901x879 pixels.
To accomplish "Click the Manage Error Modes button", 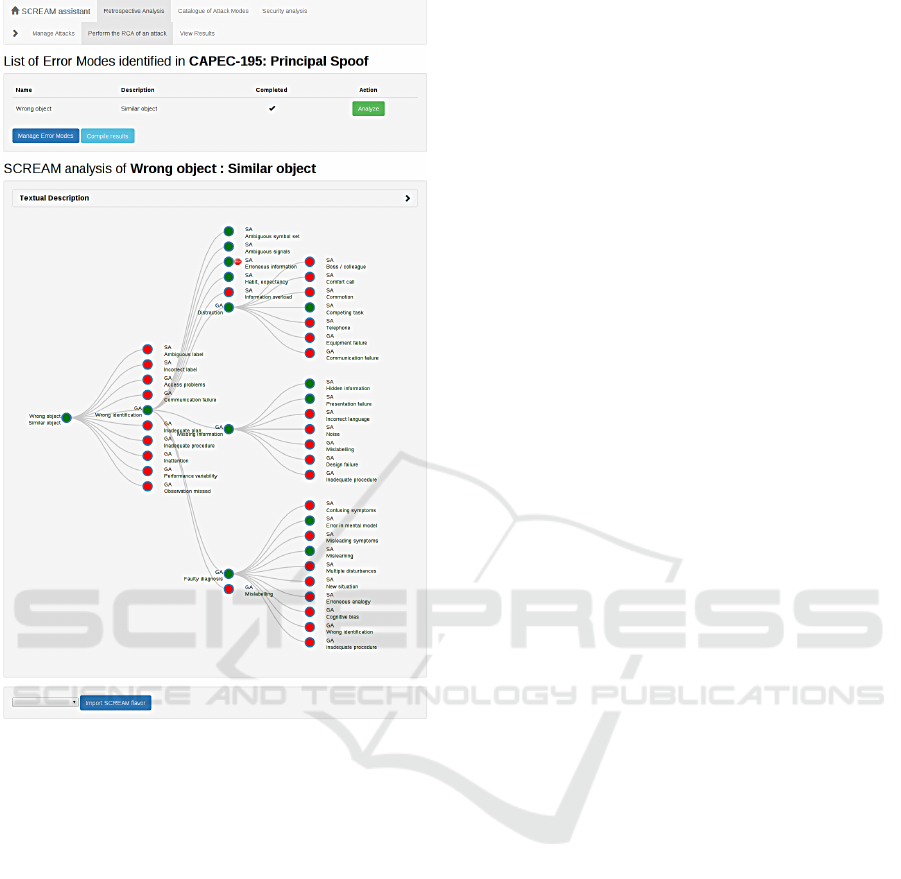I will (45, 136).
